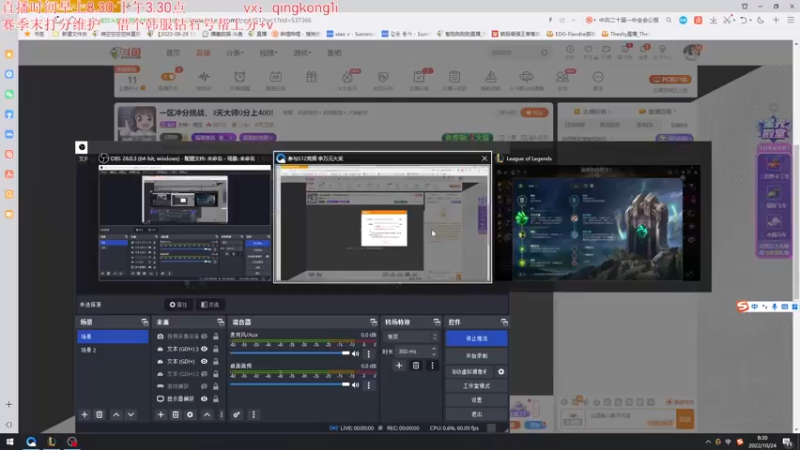Open advanced audio properties gears icon in mixer
This screenshot has height=450, width=800.
click(x=237, y=415)
